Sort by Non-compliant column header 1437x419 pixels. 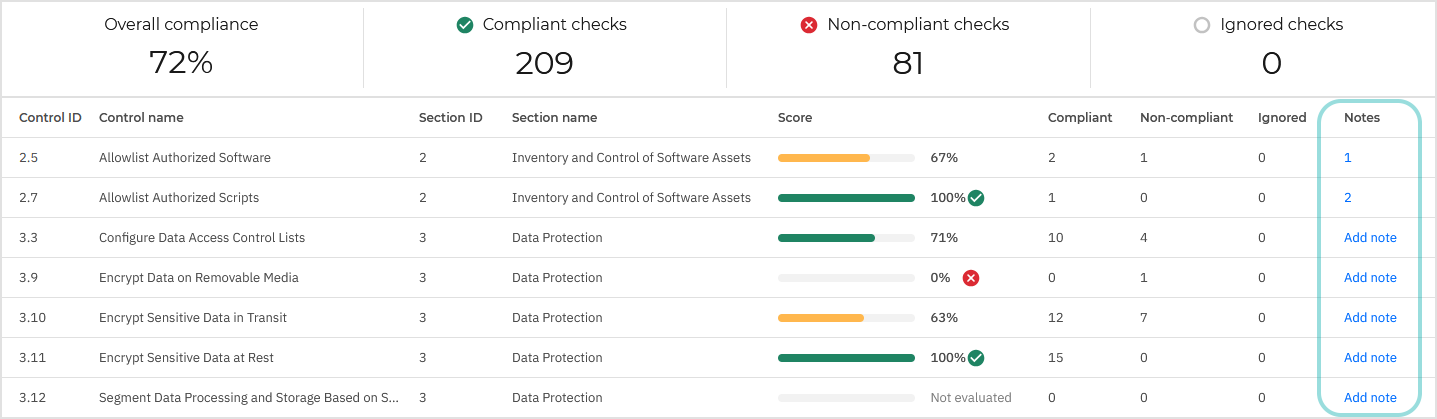(1186, 118)
